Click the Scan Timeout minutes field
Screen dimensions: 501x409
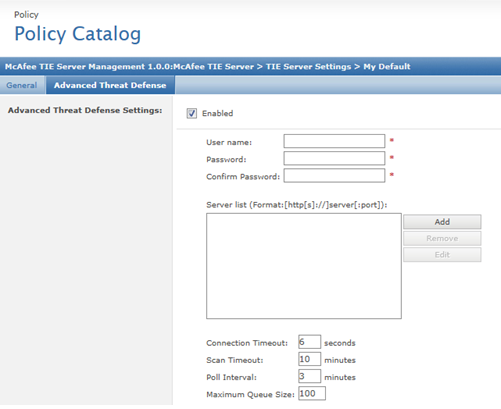[x=309, y=359]
